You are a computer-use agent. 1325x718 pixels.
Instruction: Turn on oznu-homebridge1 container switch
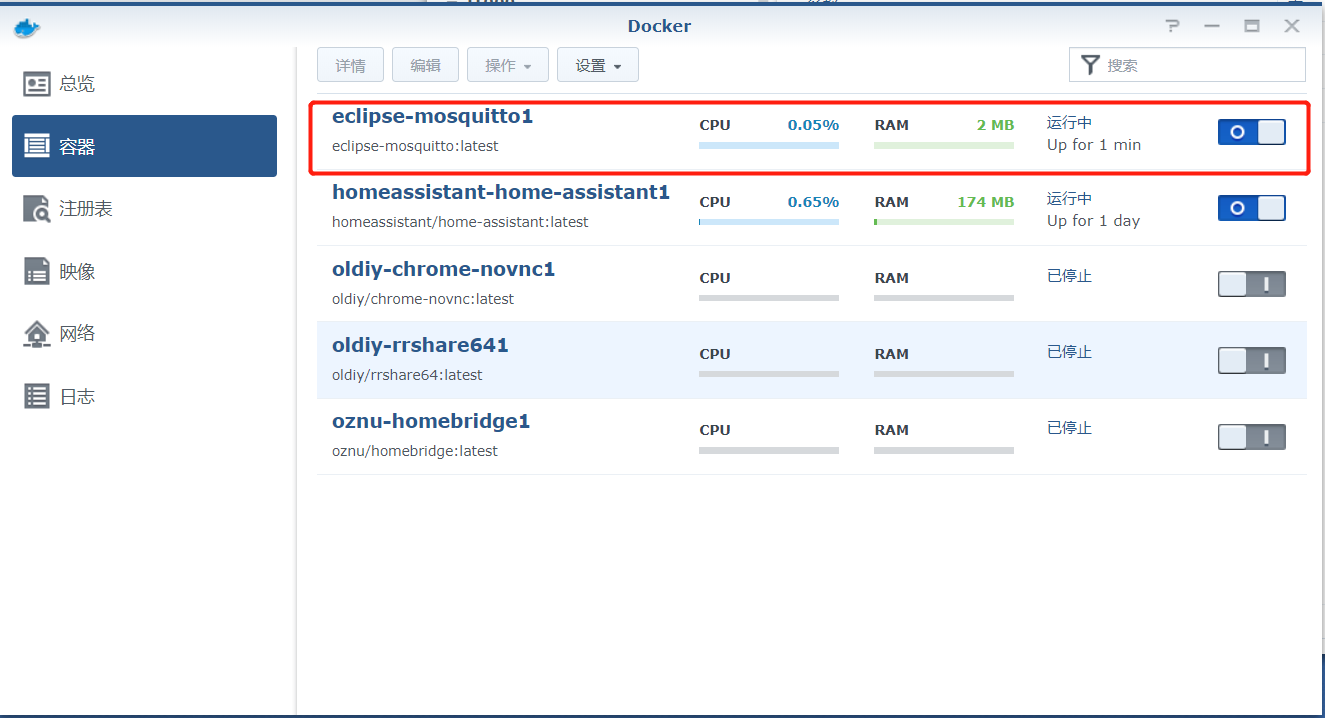pos(1251,437)
